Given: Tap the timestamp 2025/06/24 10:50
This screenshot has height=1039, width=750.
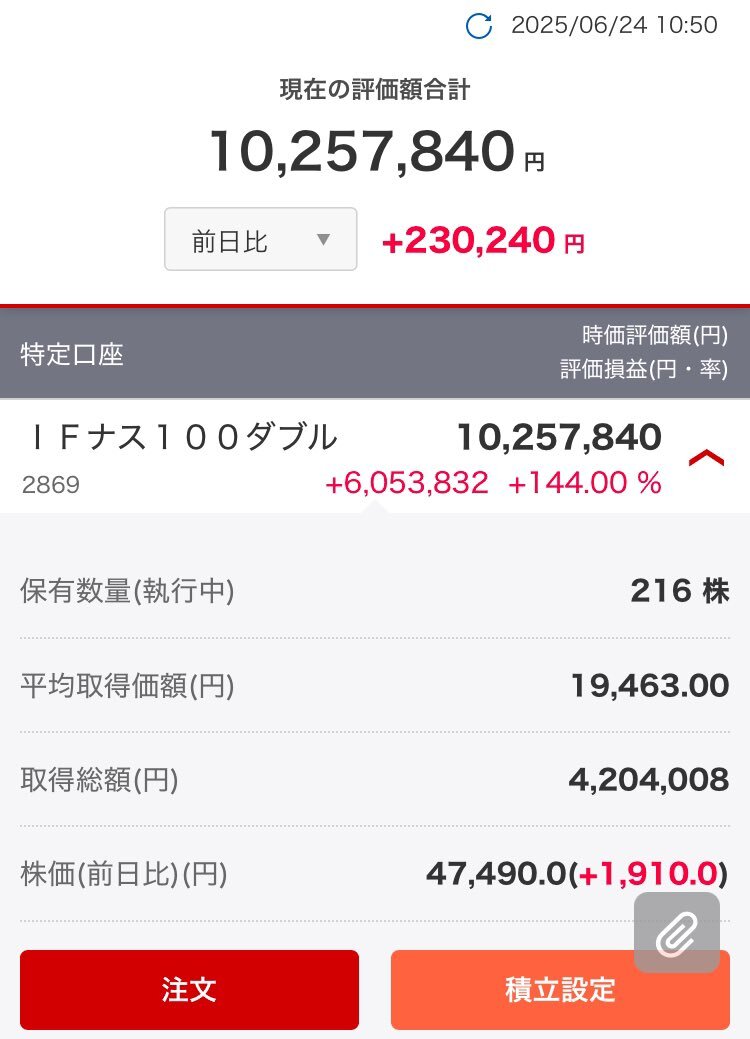Looking at the screenshot, I should (x=614, y=25).
